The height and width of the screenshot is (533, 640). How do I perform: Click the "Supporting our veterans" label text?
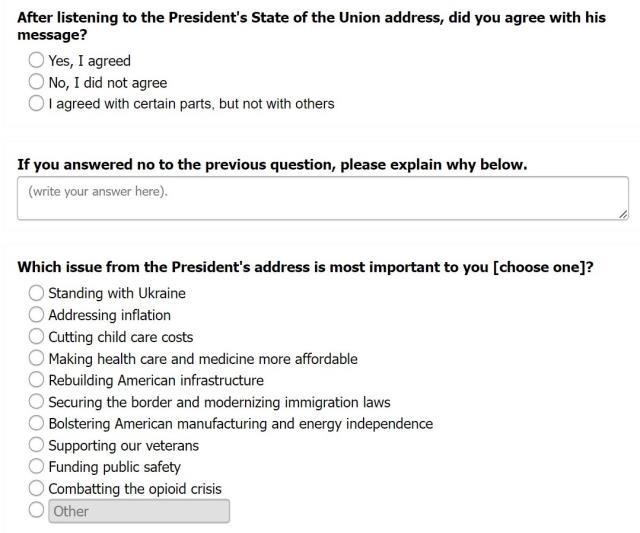click(x=124, y=445)
